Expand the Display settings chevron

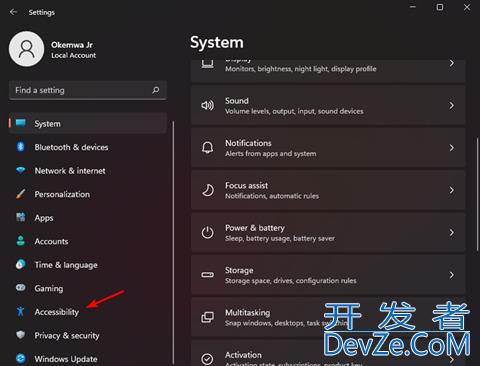pos(452,63)
